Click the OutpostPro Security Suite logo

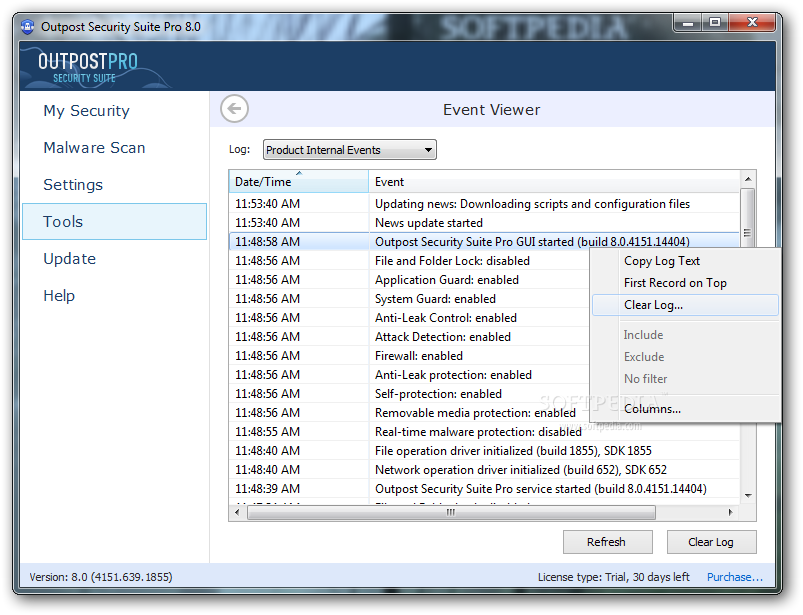[x=88, y=67]
